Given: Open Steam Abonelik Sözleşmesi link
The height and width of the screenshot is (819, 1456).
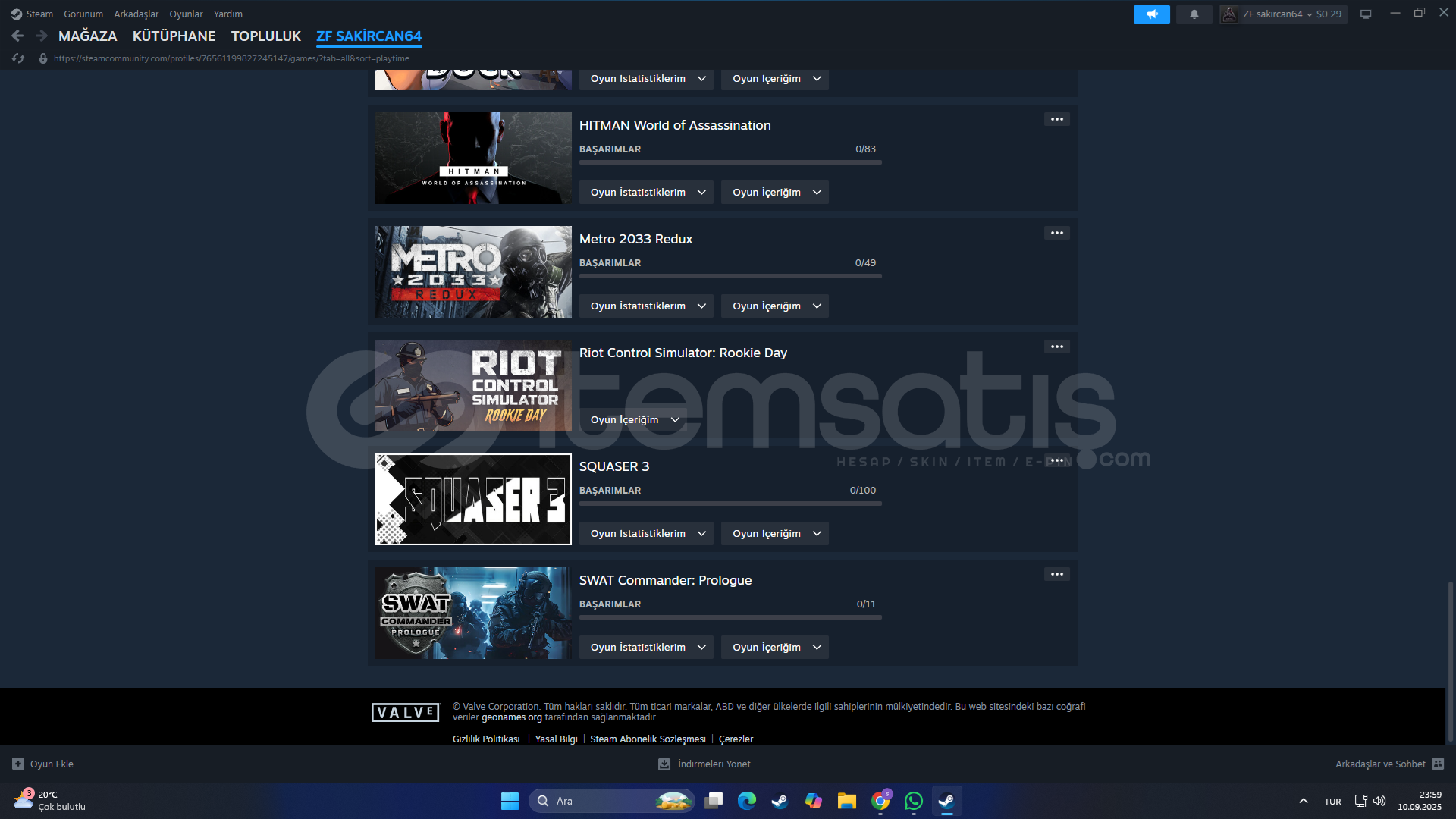Looking at the screenshot, I should click(648, 739).
